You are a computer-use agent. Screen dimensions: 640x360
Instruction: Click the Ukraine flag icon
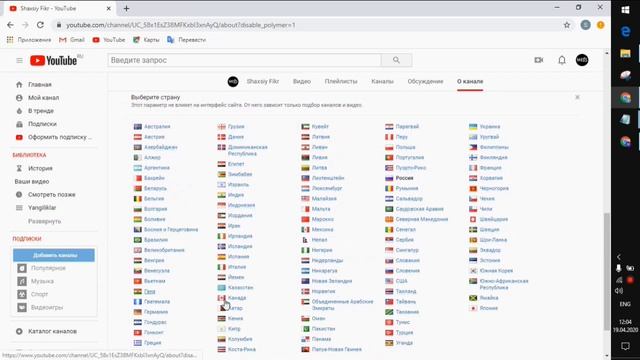pos(473,127)
